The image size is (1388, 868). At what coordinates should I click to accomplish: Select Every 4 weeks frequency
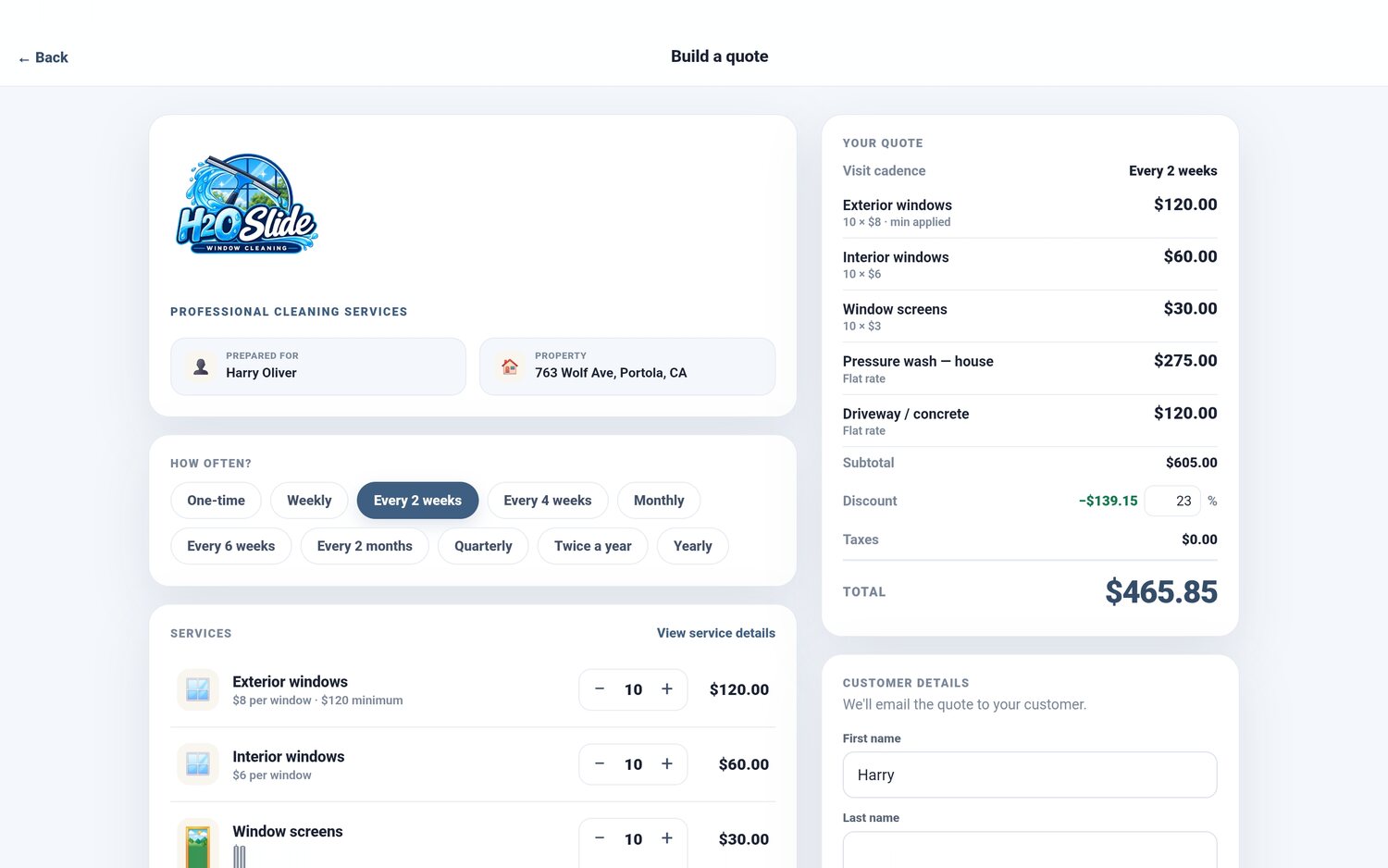click(548, 501)
